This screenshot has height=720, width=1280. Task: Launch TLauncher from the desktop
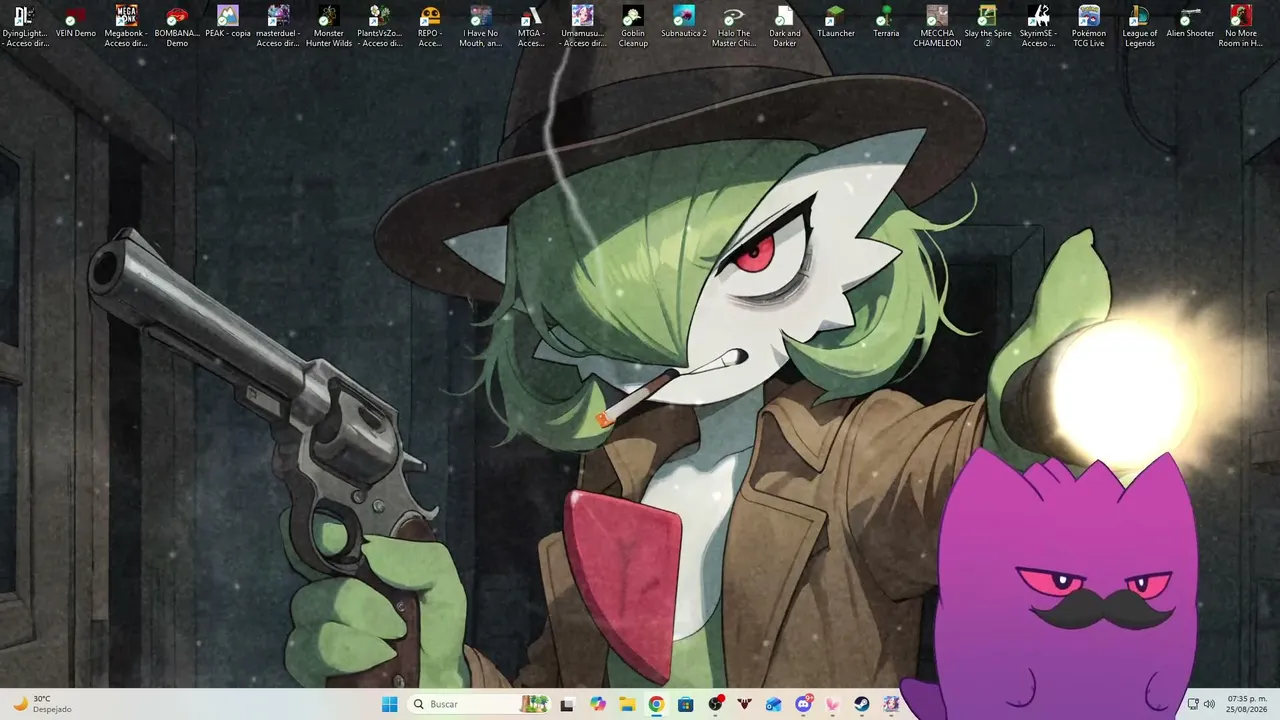pyautogui.click(x=836, y=22)
